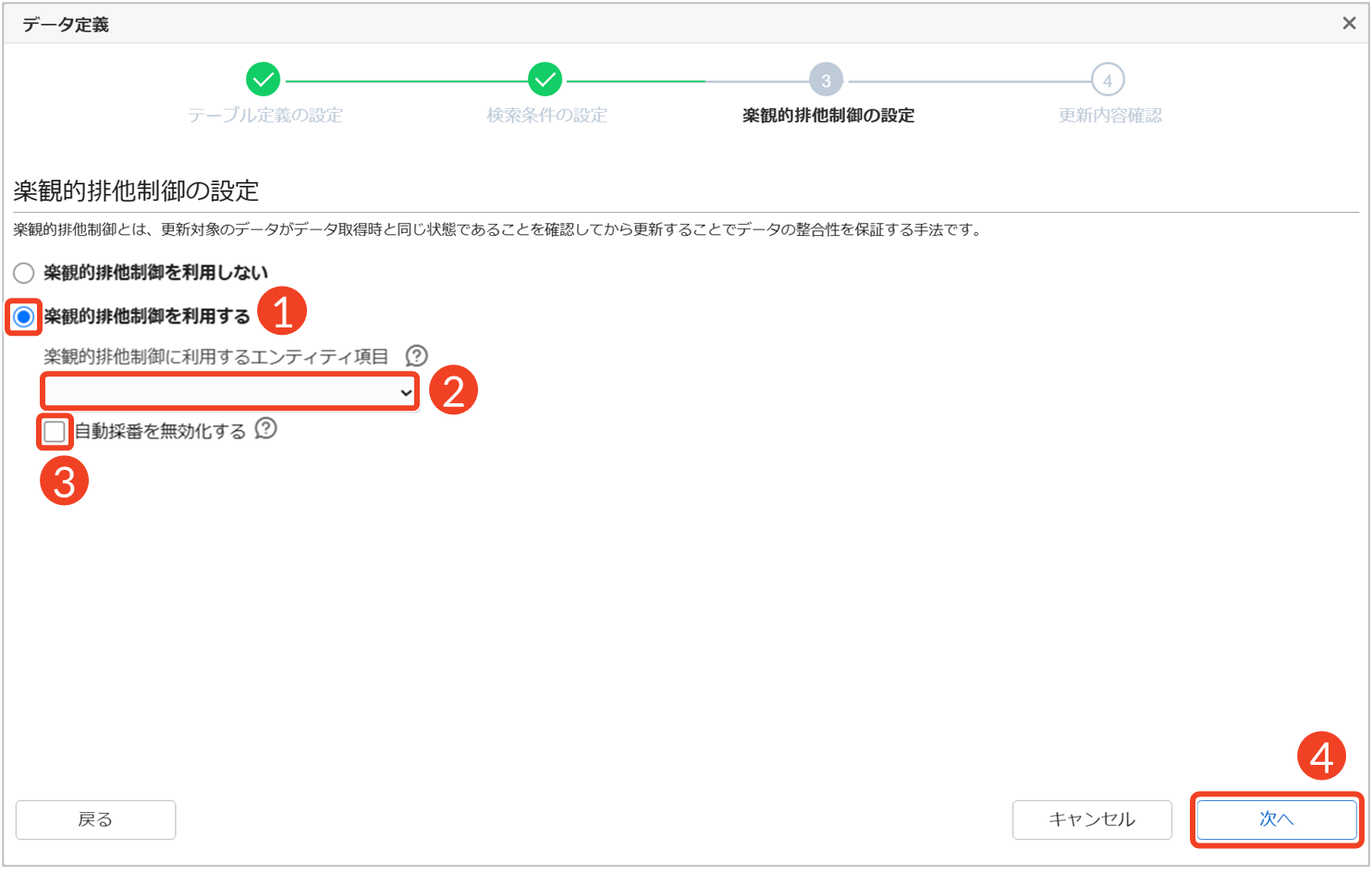Click the chevron arrow of entity dropdown
The height and width of the screenshot is (874, 1372).
(406, 393)
